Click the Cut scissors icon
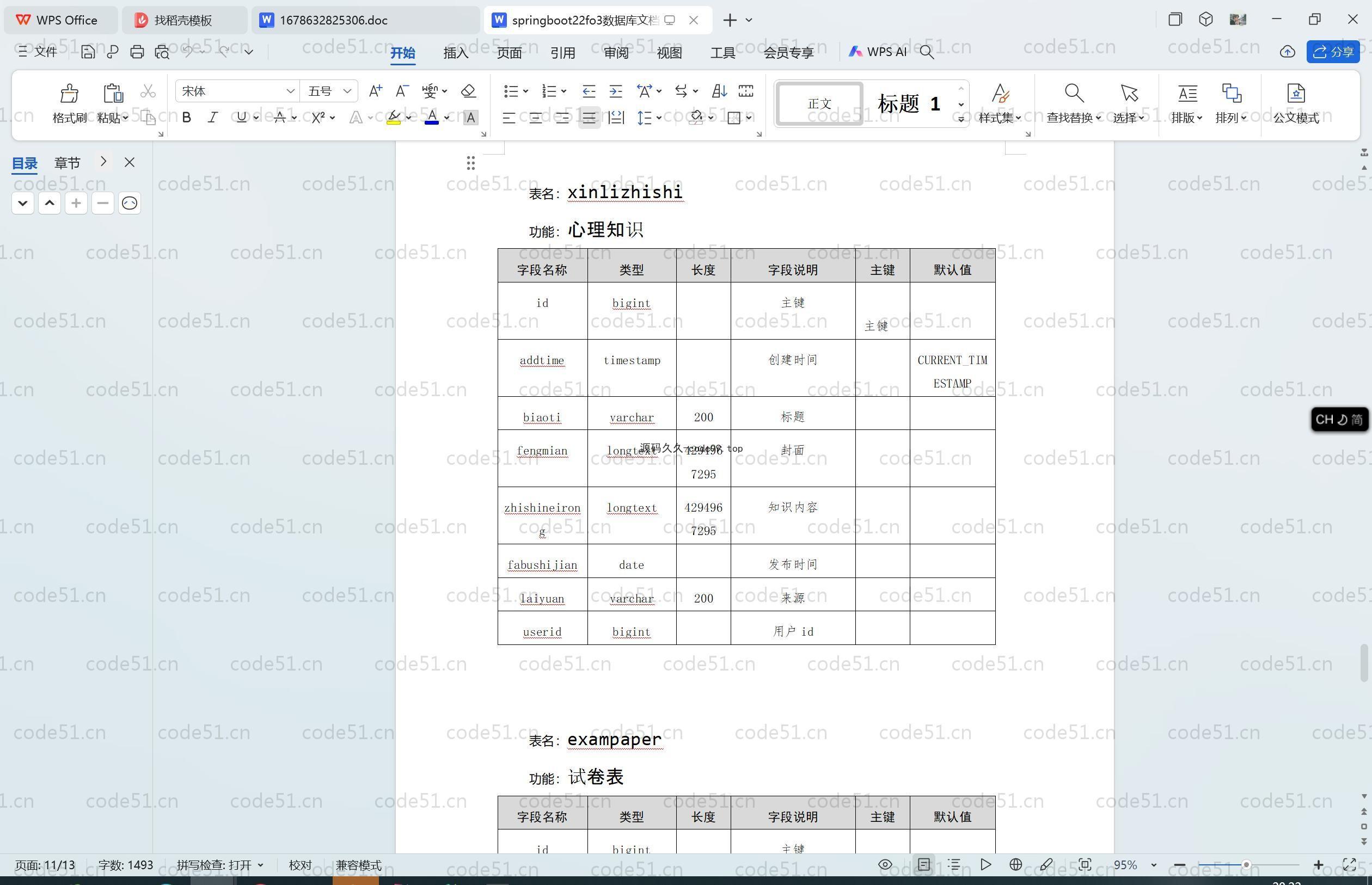Image resolution: width=1372 pixels, height=885 pixels. coord(148,91)
